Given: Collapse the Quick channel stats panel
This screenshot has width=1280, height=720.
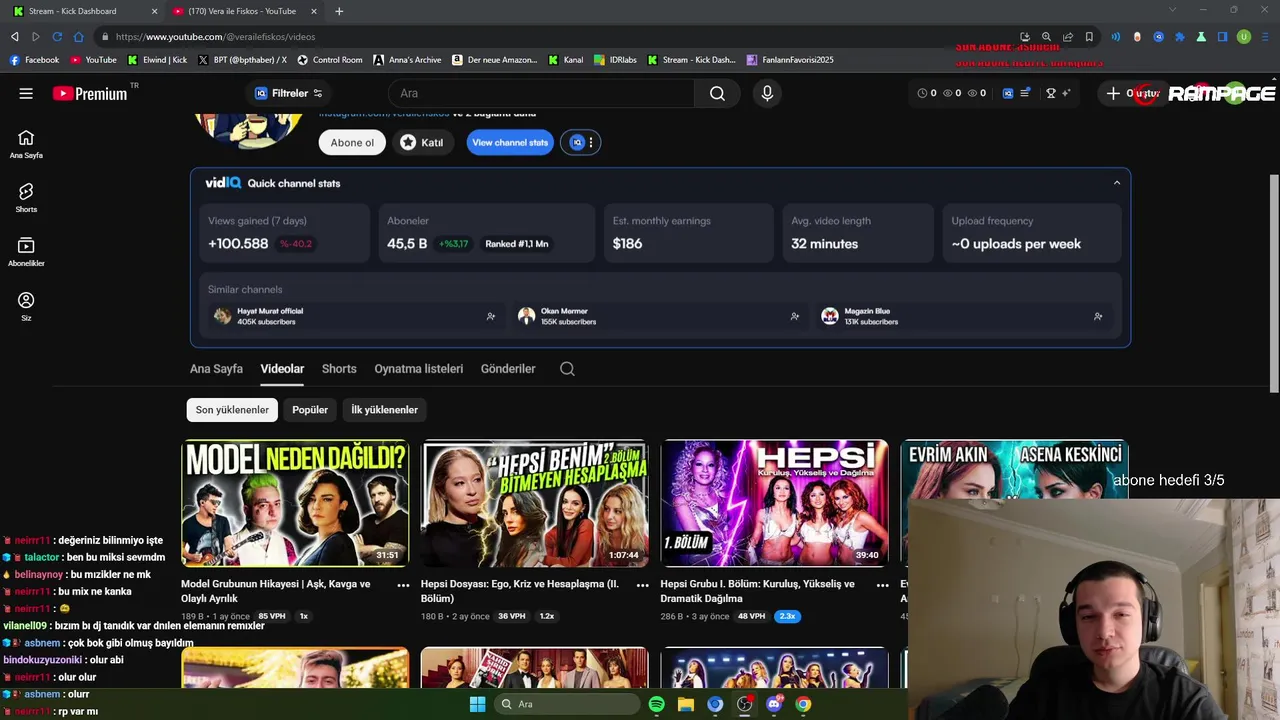Looking at the screenshot, I should click(1117, 183).
